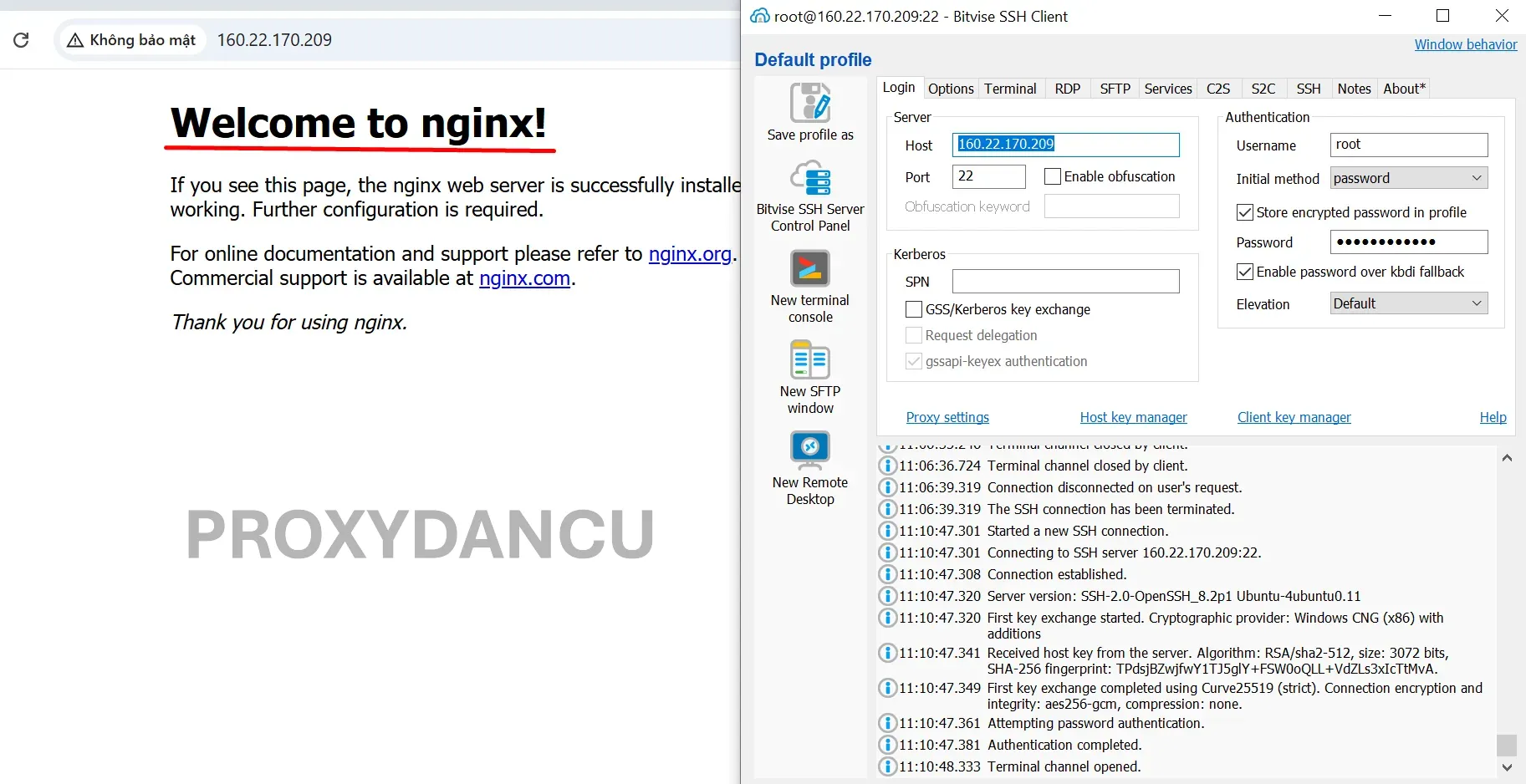Open the RDP tab

point(1068,89)
